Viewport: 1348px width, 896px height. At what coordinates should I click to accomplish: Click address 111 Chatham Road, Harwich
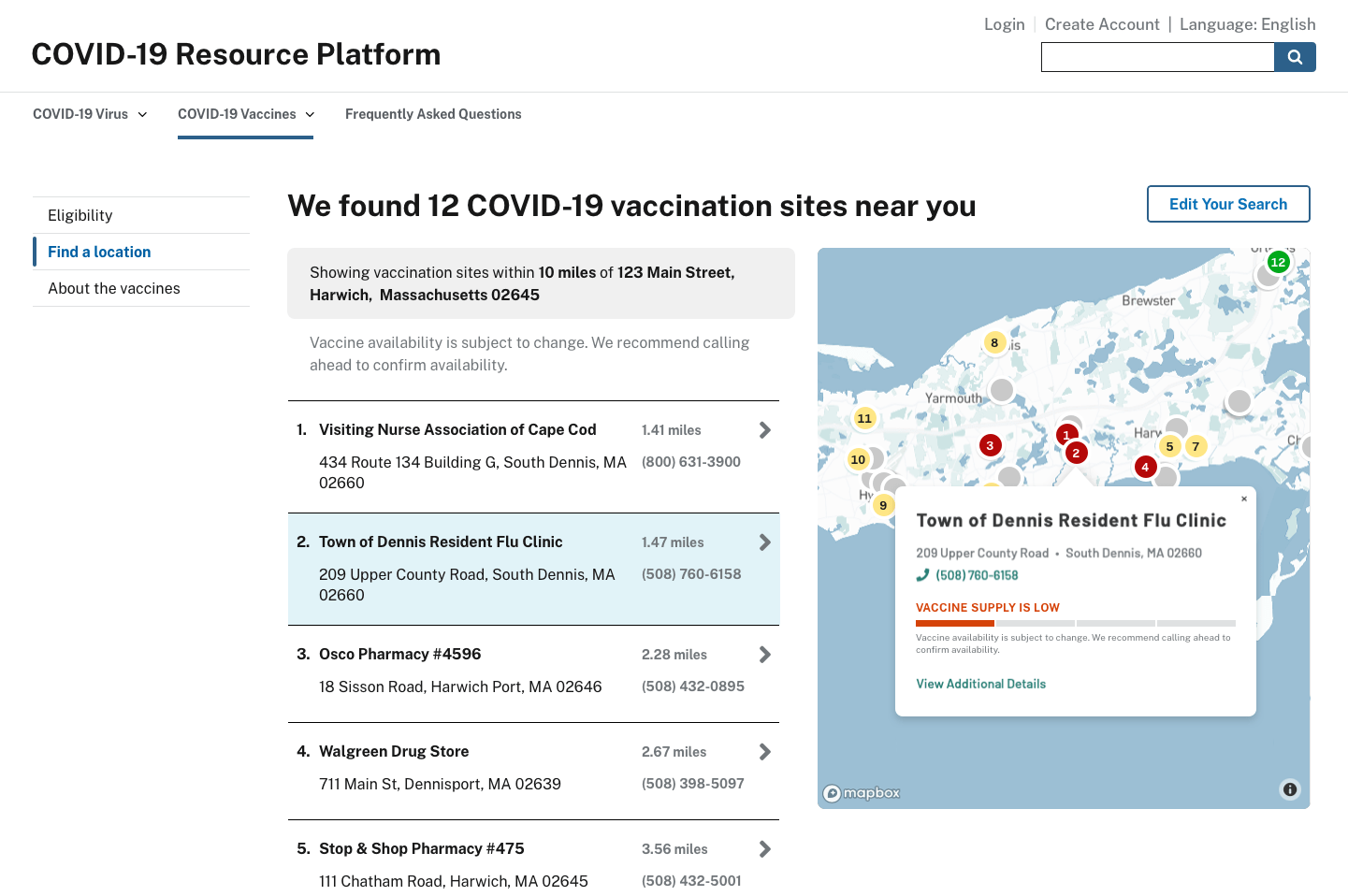[454, 881]
